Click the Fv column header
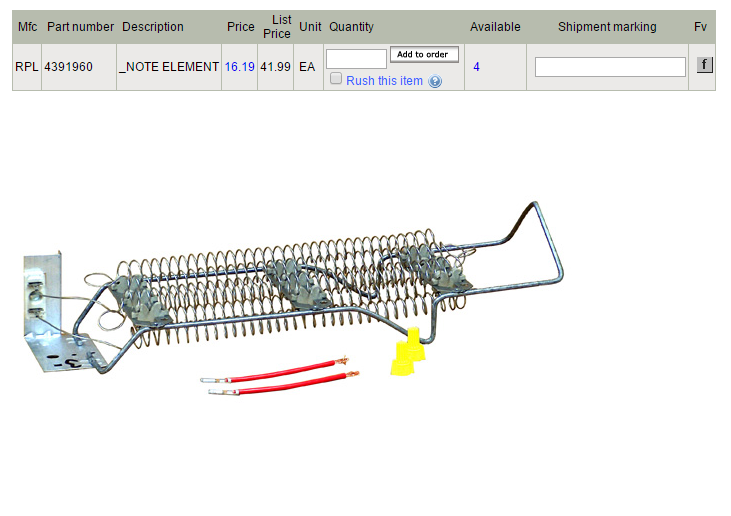The image size is (731, 516). pos(700,27)
